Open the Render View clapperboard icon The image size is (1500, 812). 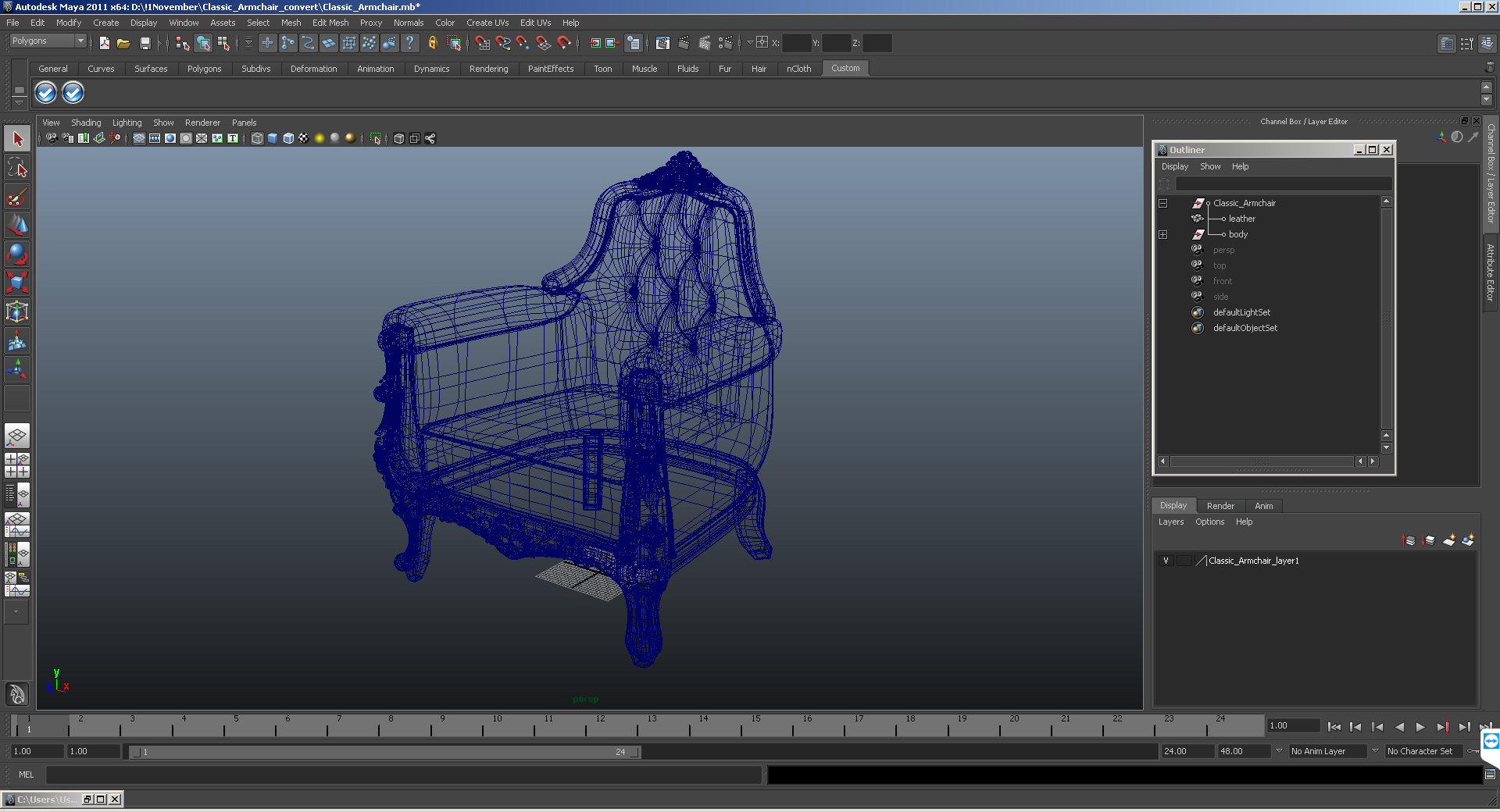tap(662, 43)
